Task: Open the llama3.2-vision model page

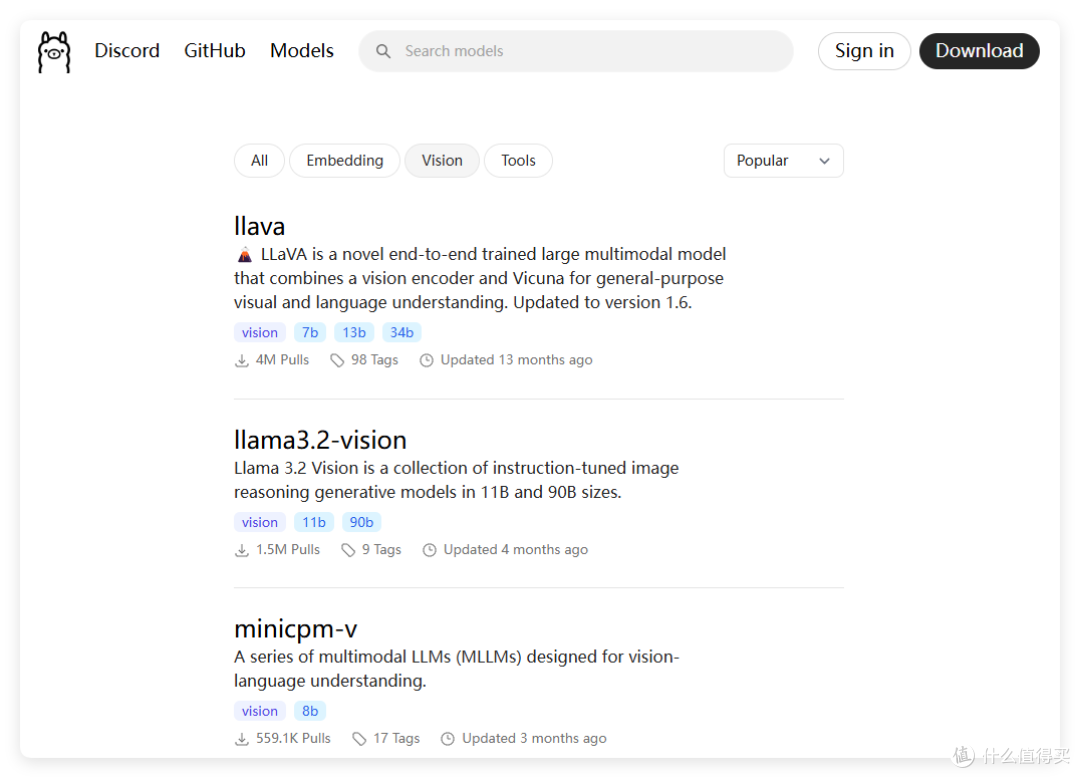Action: [x=320, y=440]
